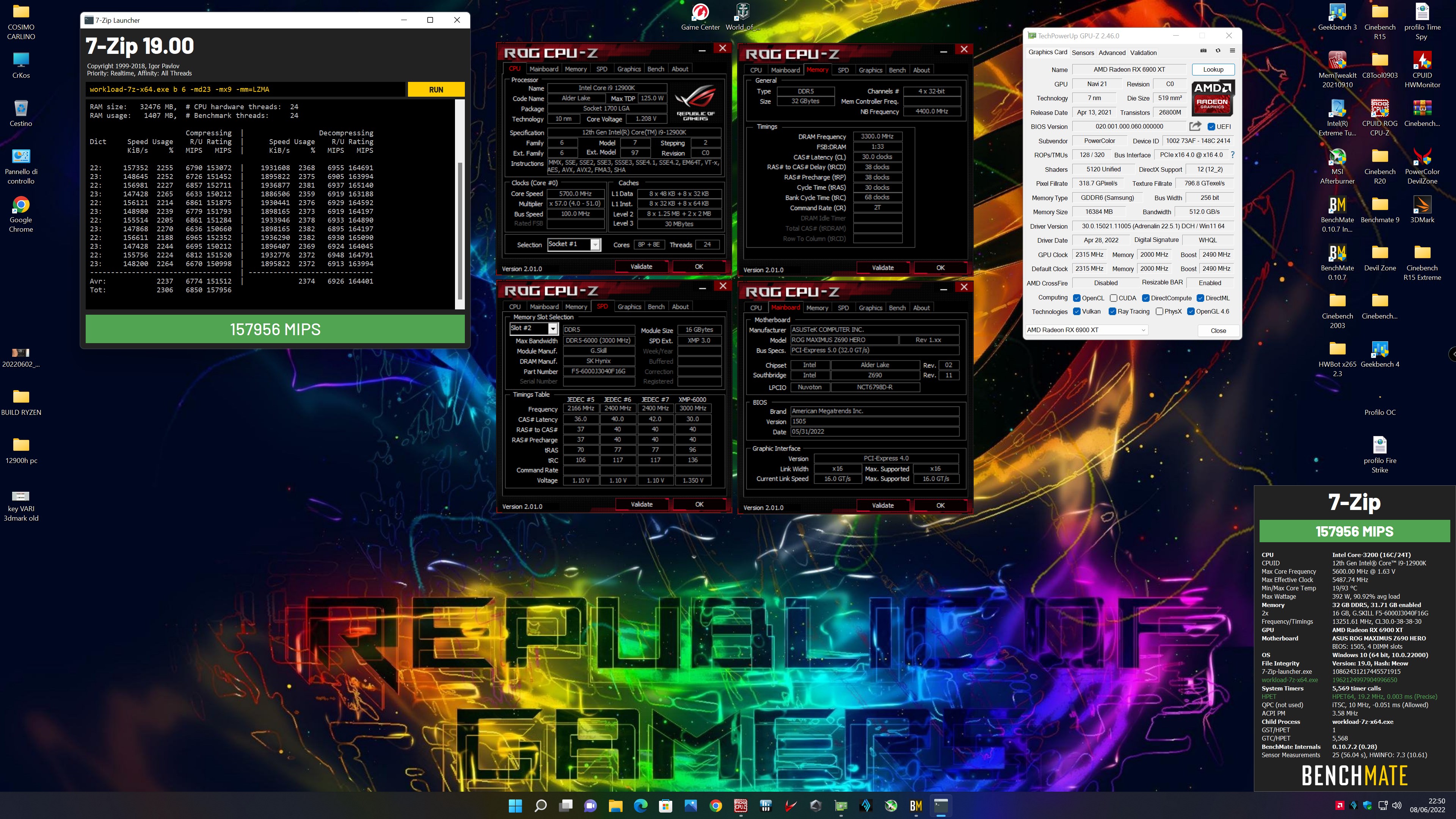
Task: Open the GPU-Z hamburger menu
Action: coord(1232,51)
